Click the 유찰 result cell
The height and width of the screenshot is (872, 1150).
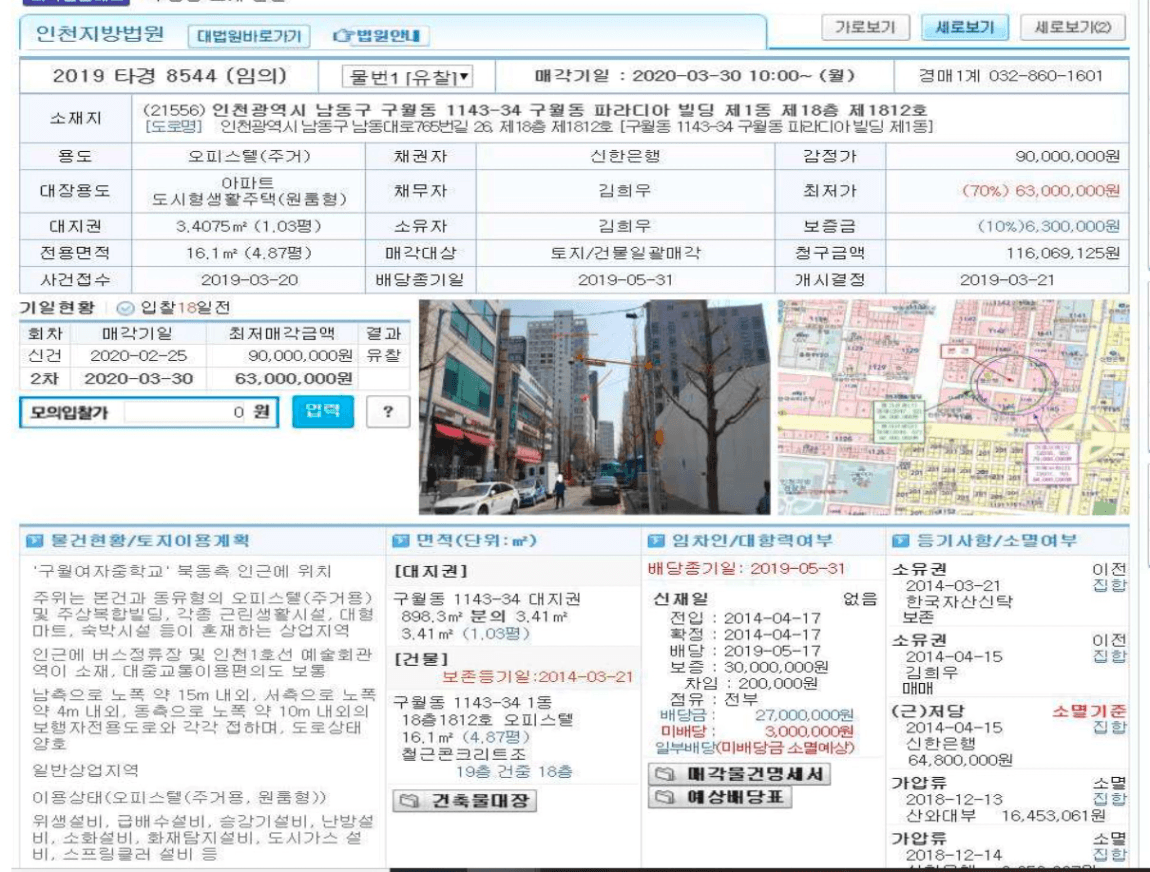pyautogui.click(x=384, y=356)
